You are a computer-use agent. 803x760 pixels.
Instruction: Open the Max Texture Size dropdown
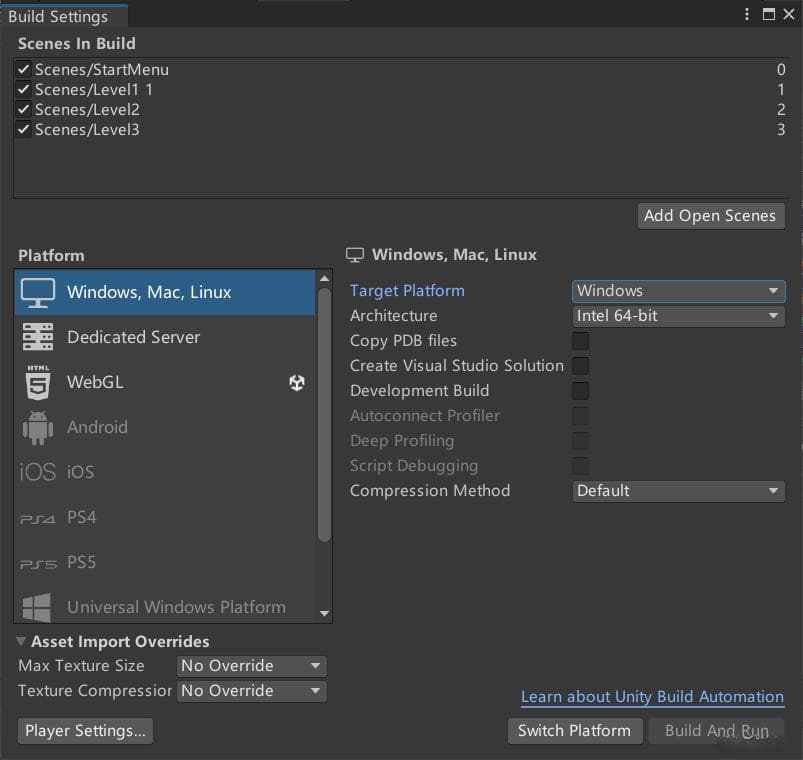(x=251, y=666)
